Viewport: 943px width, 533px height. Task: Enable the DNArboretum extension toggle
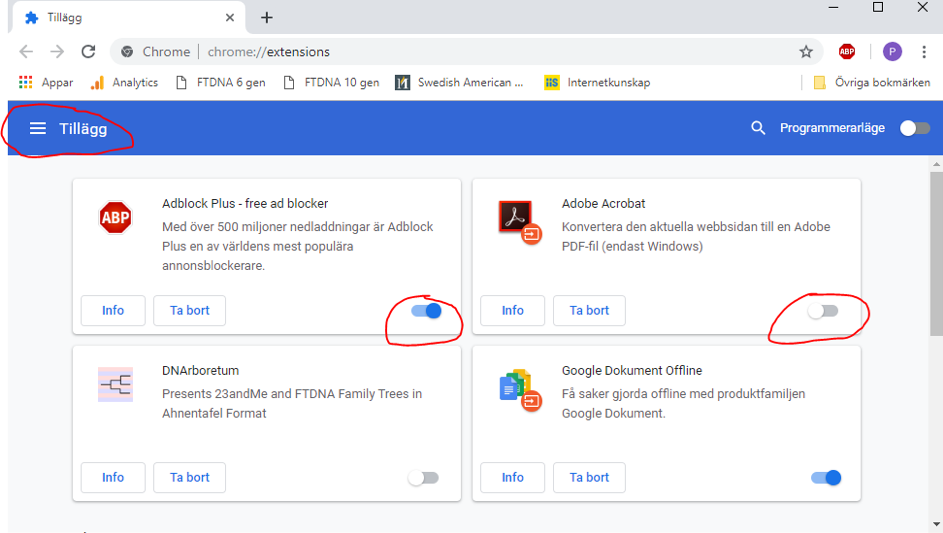pyautogui.click(x=423, y=478)
